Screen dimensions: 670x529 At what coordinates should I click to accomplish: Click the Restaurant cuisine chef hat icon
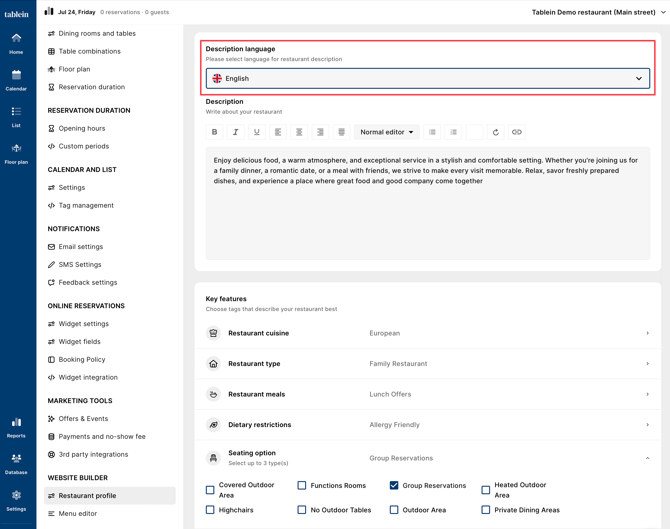coord(213,333)
